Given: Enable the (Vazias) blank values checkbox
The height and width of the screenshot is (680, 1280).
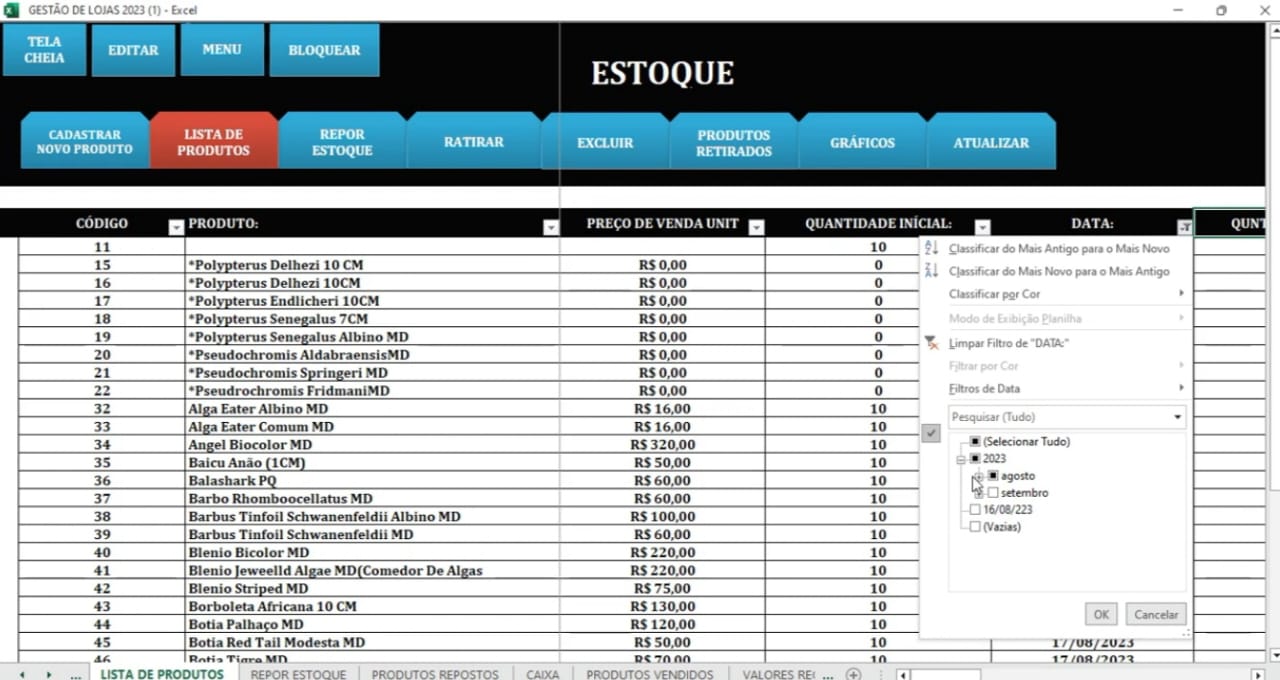Looking at the screenshot, I should click(x=975, y=526).
